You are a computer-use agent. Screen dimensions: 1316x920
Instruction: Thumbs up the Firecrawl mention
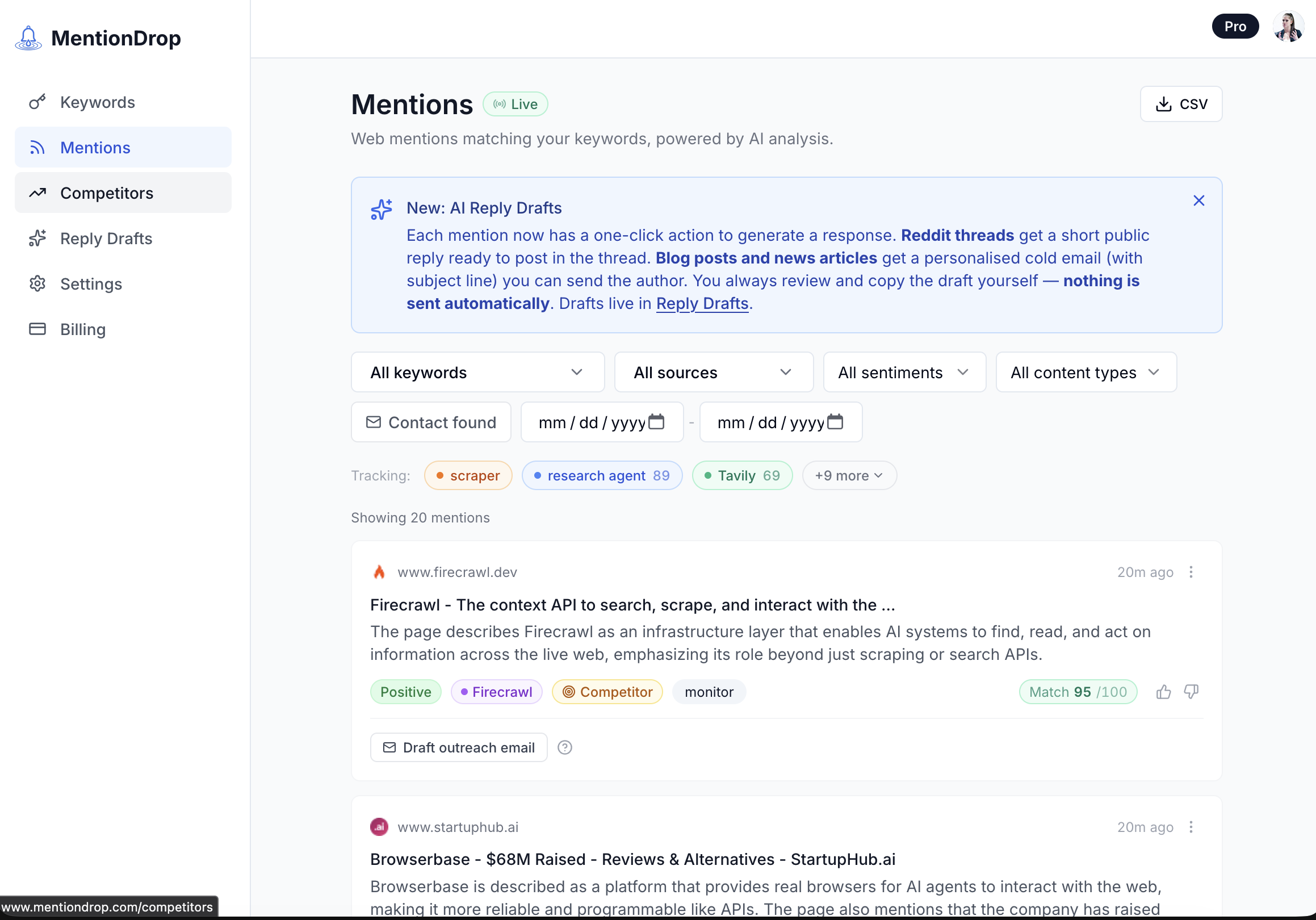(x=1163, y=691)
